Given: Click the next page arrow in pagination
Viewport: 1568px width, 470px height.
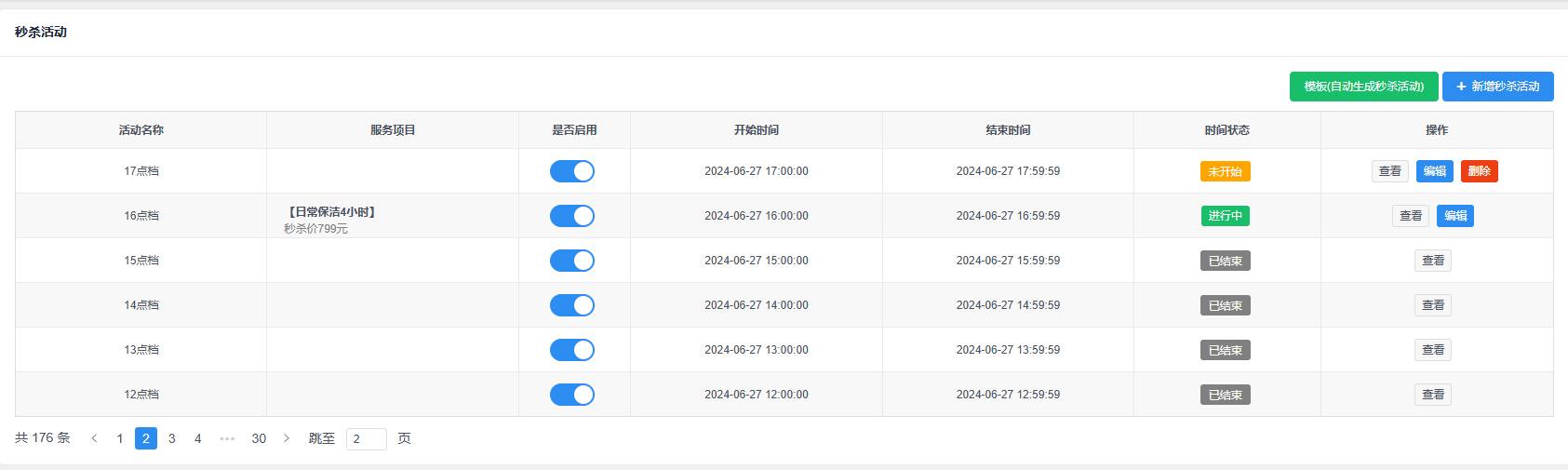Looking at the screenshot, I should point(287,438).
